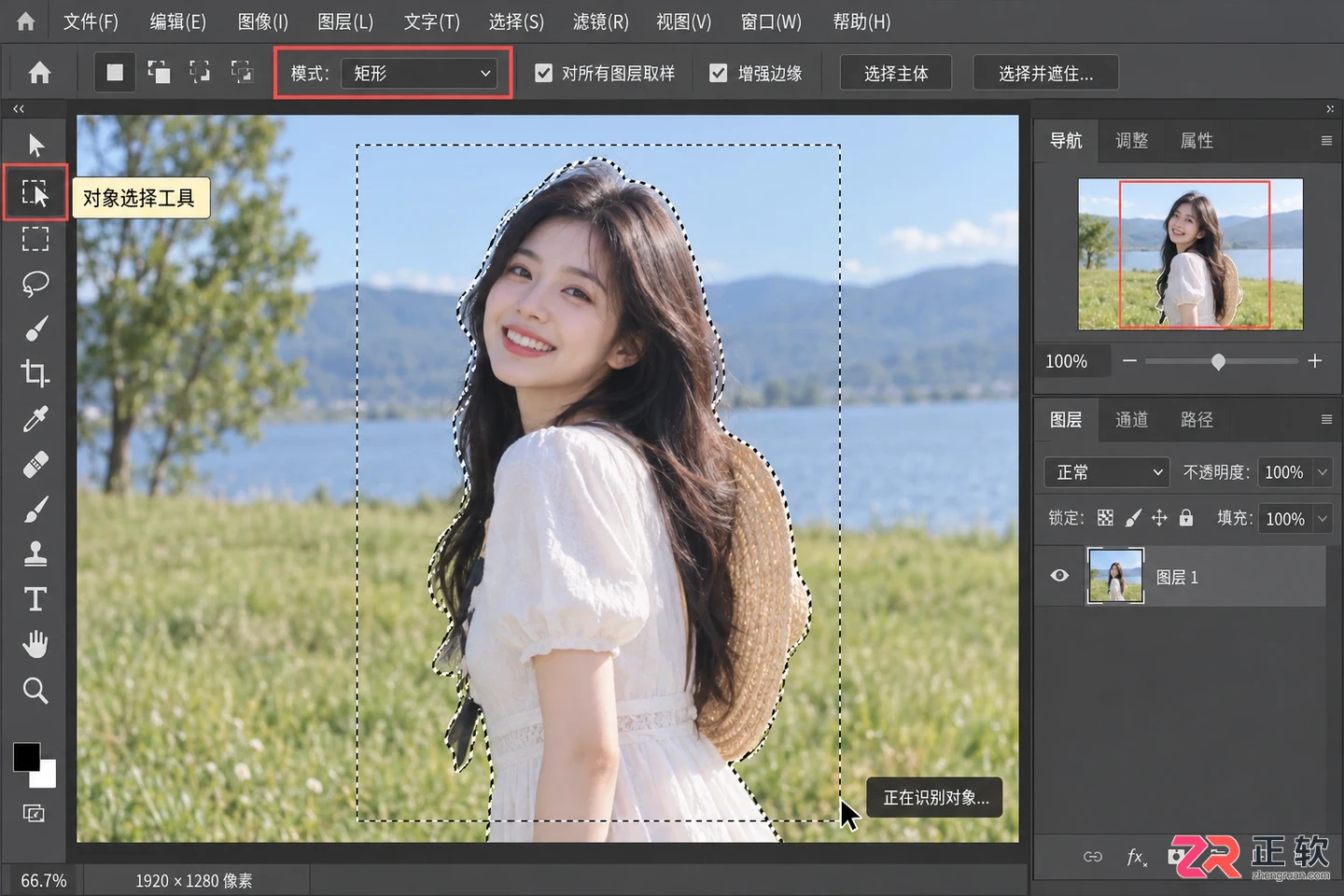Expand the 不透明度 dropdown arrow
Viewport: 1344px width, 896px height.
[x=1323, y=472]
